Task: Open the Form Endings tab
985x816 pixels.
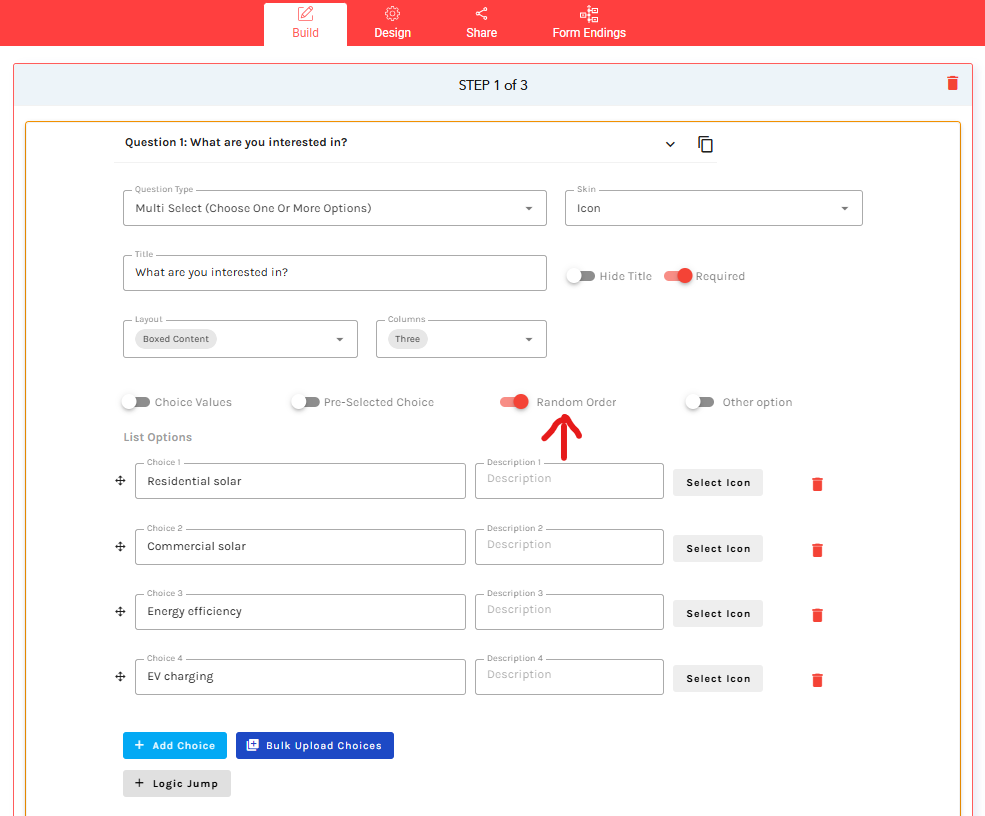Action: click(589, 24)
